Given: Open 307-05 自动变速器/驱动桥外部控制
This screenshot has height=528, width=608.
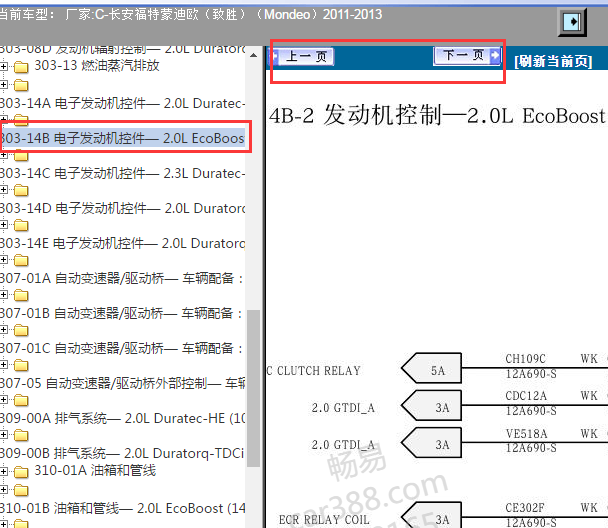Looking at the screenshot, I should click(123, 383).
